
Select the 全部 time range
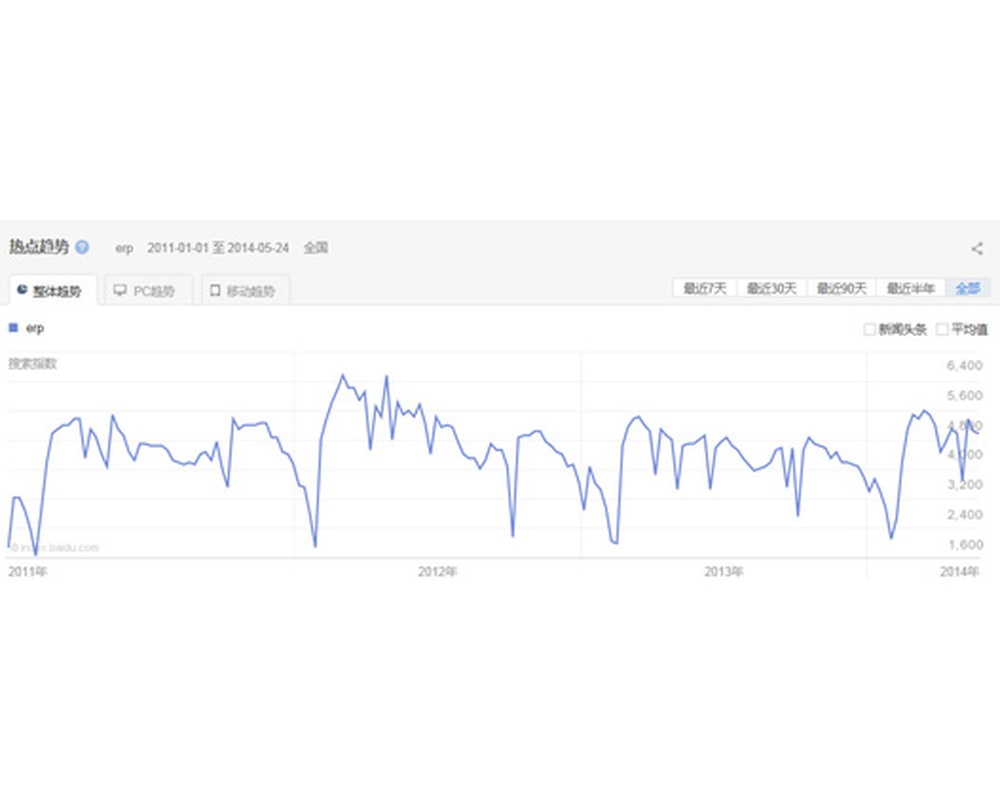click(967, 288)
